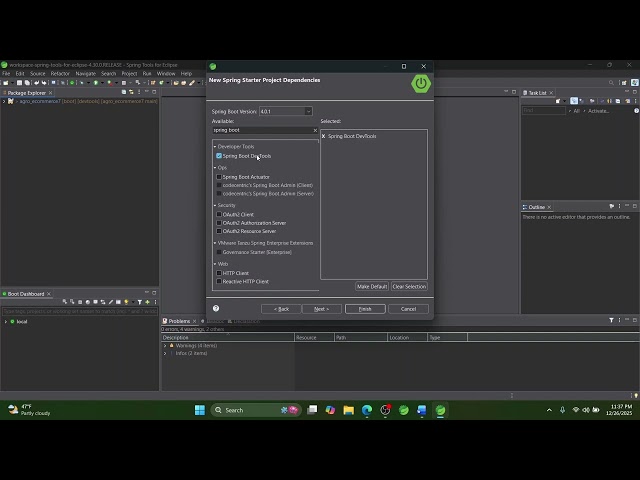The height and width of the screenshot is (480, 640).
Task: Click the Back button in dialog
Action: pyautogui.click(x=281, y=309)
